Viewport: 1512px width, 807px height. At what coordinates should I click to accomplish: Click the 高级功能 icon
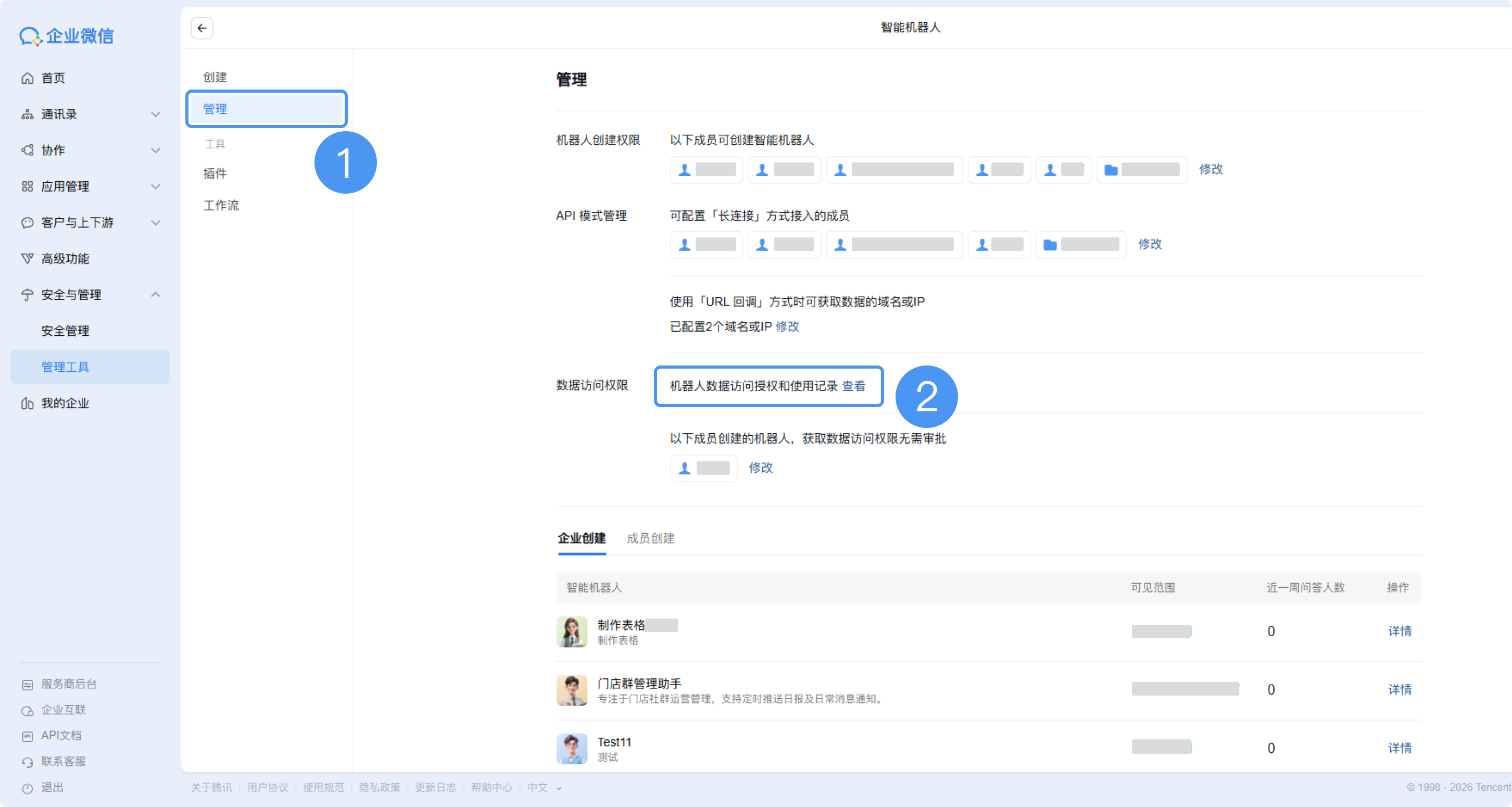pos(28,259)
